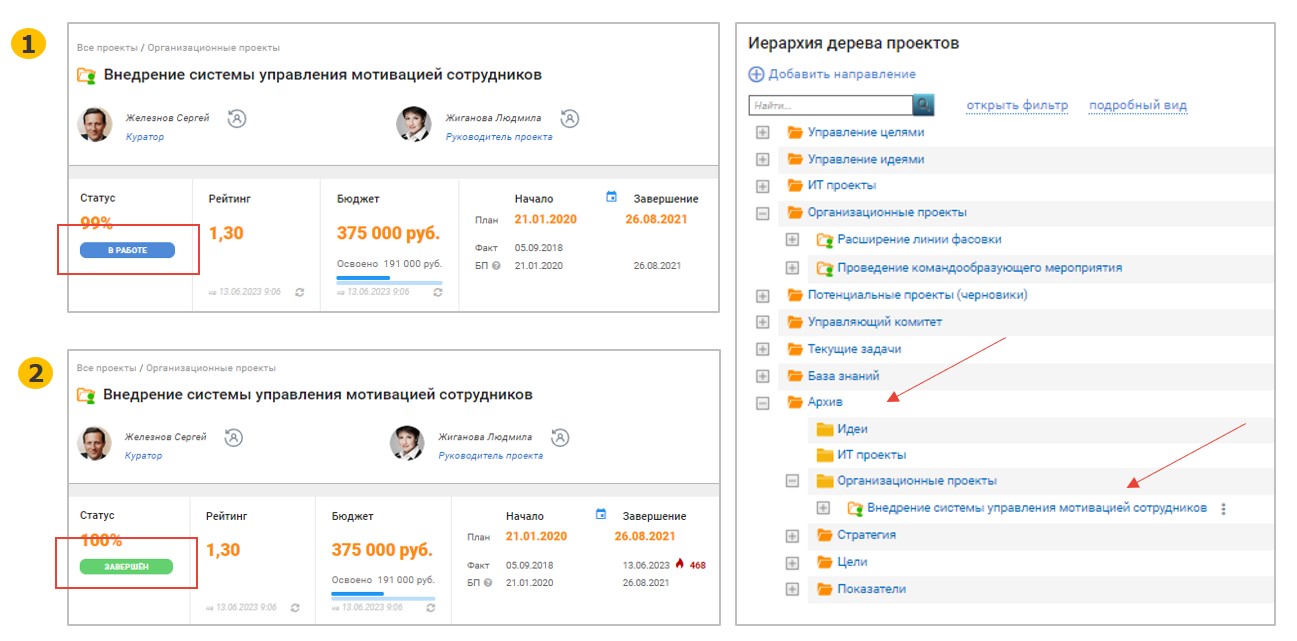This screenshot has width=1297, height=641.
Task: Click three-dot menu beside archived Внедрение системы project
Action: pyautogui.click(x=1223, y=509)
